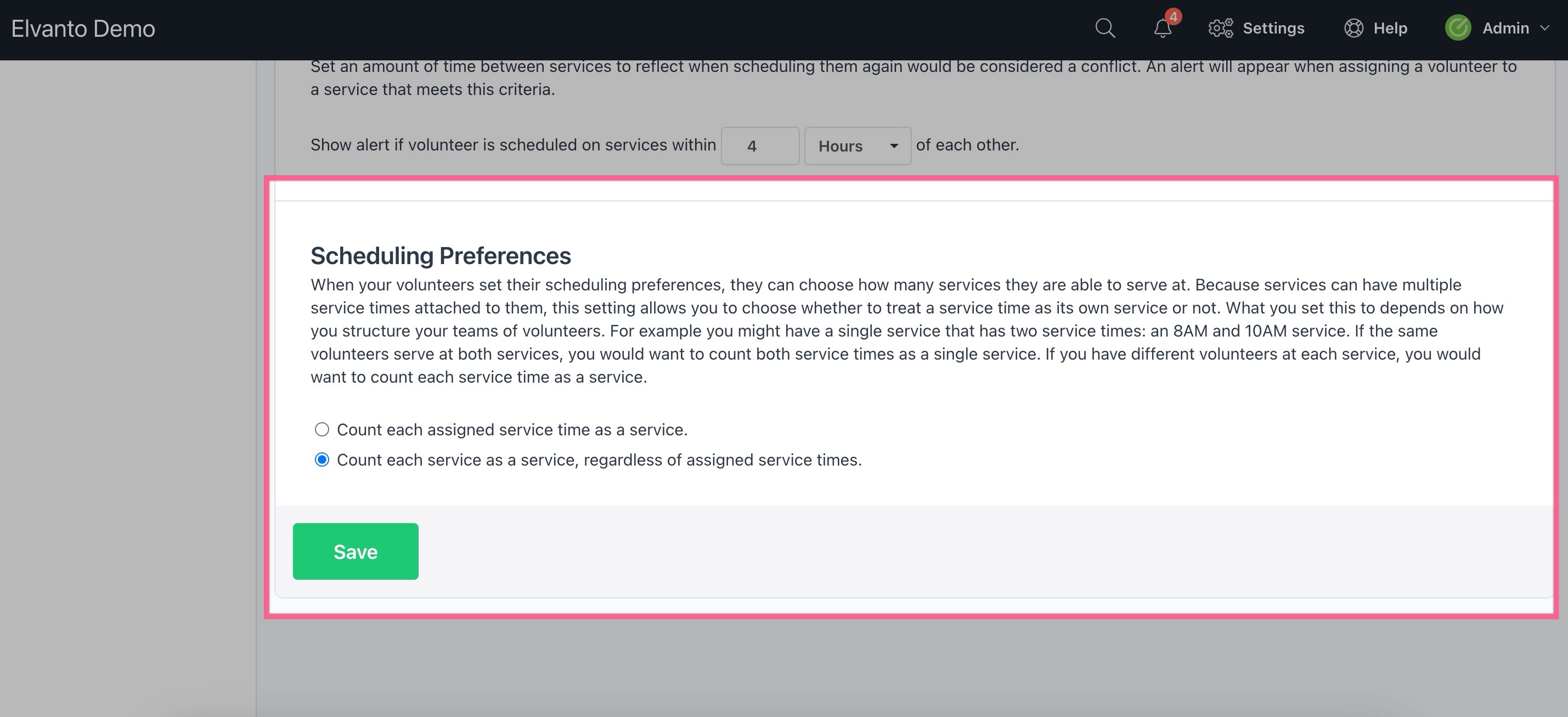Image resolution: width=1568 pixels, height=717 pixels.
Task: Open the Admin menu label
Action: 1505,28
